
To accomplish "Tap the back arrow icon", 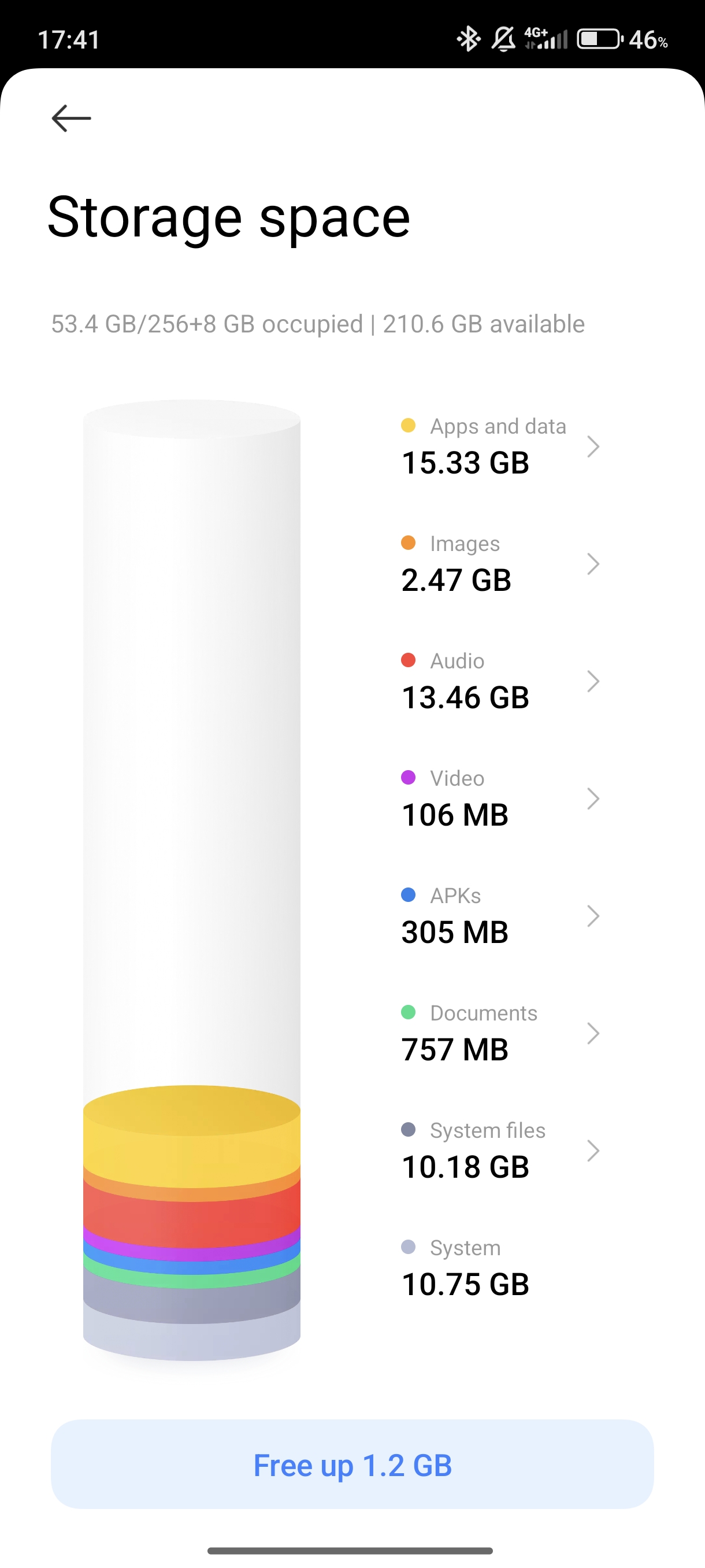I will pyautogui.click(x=71, y=118).
